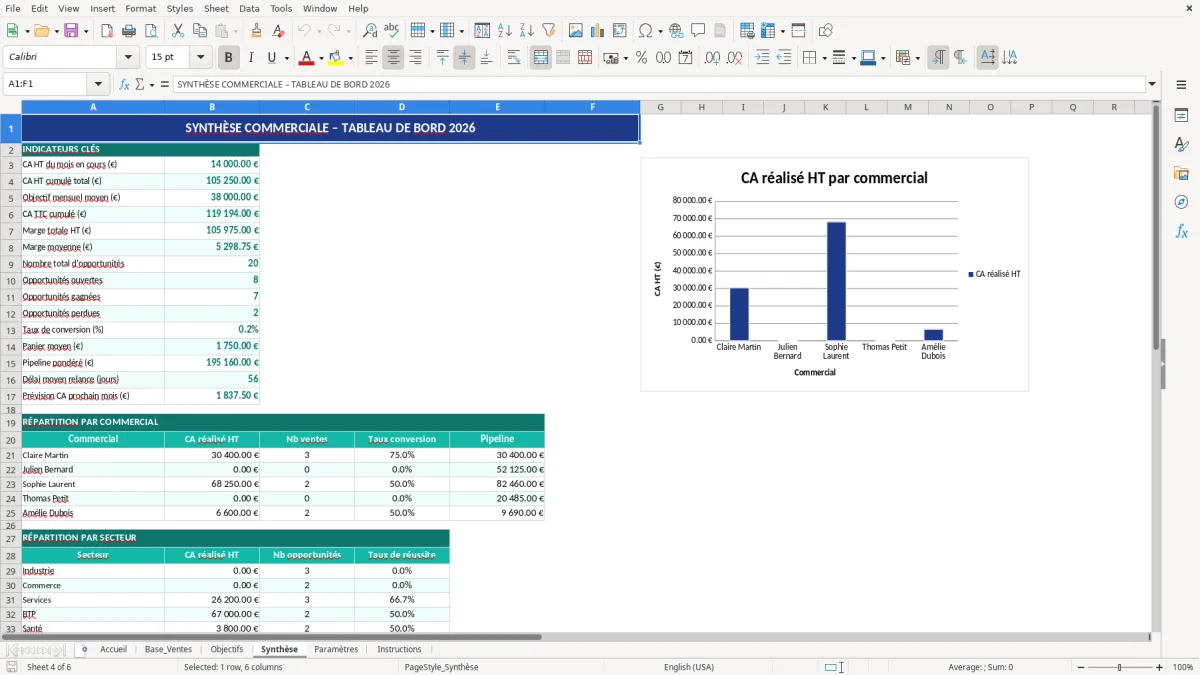
Task: Toggle Wrap Text
Action: tap(514, 58)
